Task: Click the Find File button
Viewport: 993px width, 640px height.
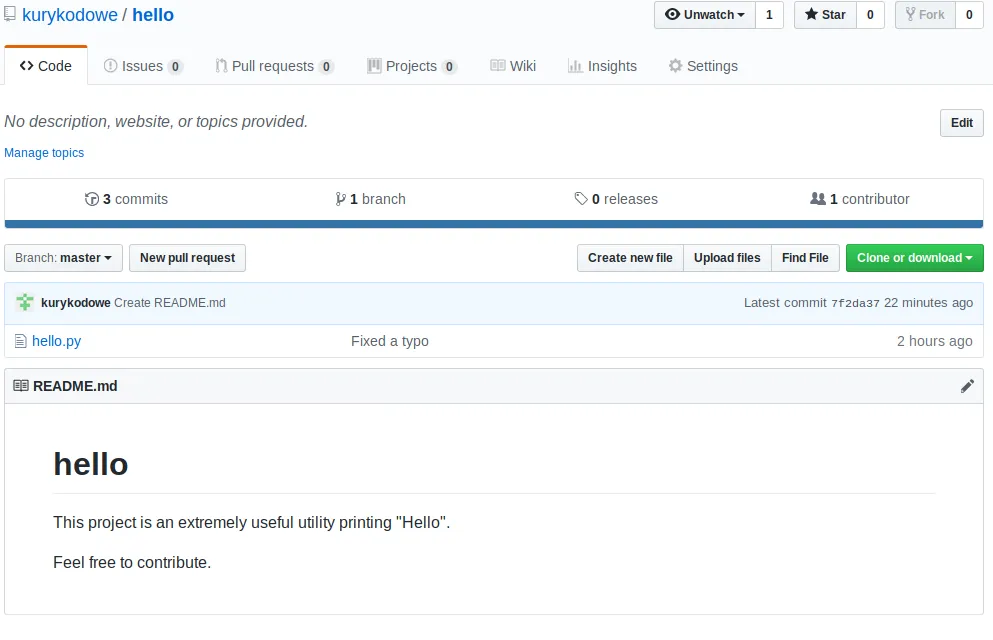Action: [x=805, y=258]
